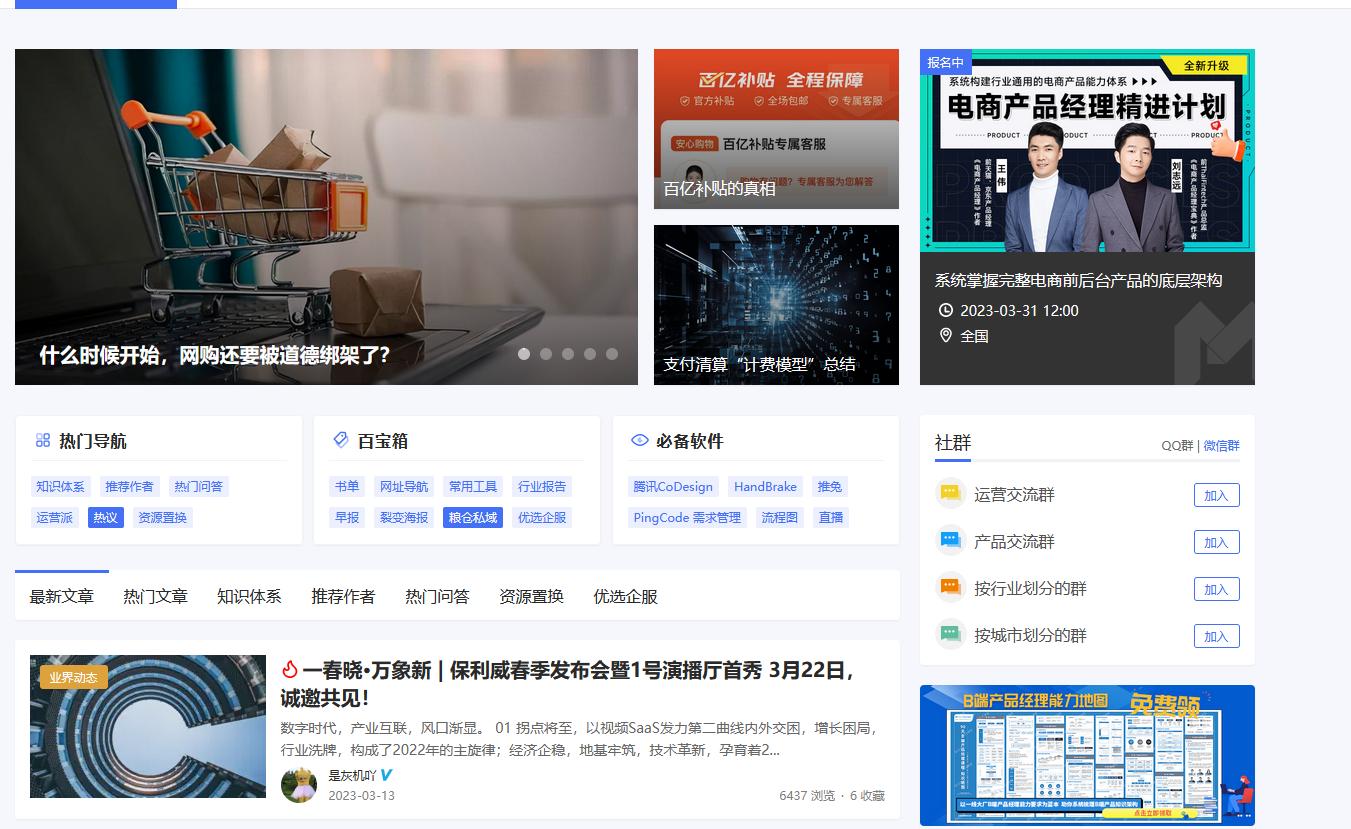Click the 百宝箱 tag icon

[341, 439]
